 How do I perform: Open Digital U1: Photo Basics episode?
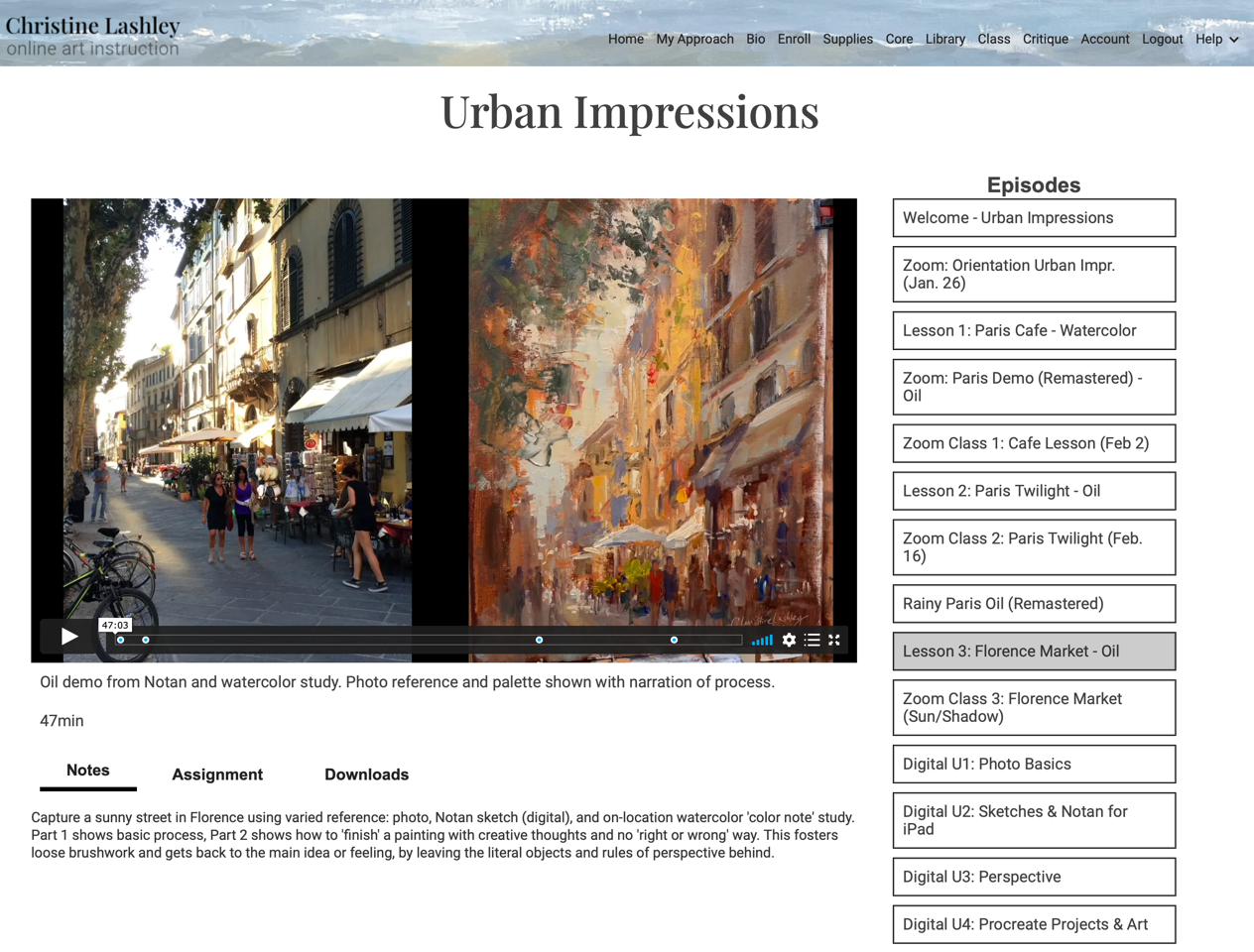coord(1034,765)
